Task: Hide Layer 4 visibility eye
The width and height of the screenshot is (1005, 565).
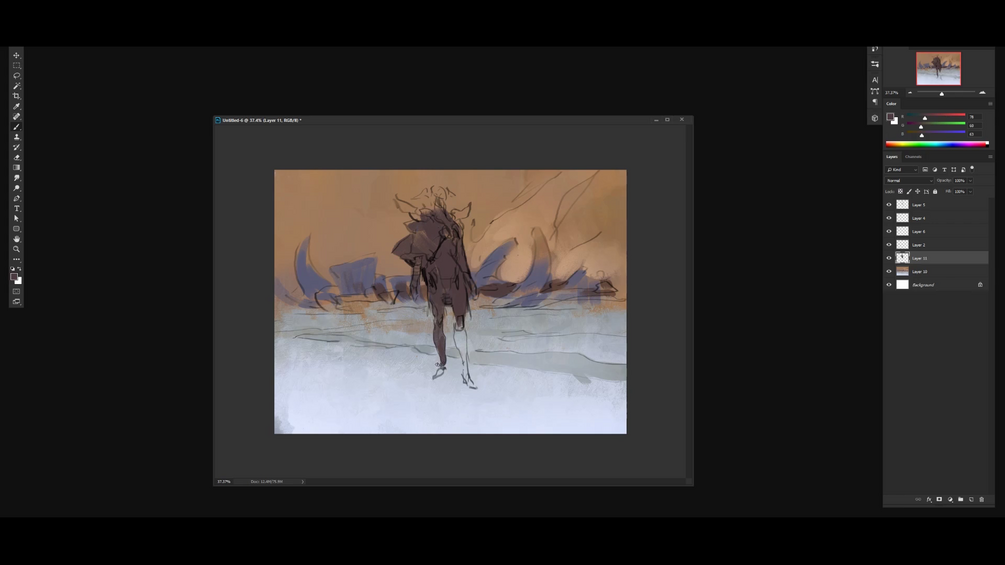Action: 889,218
